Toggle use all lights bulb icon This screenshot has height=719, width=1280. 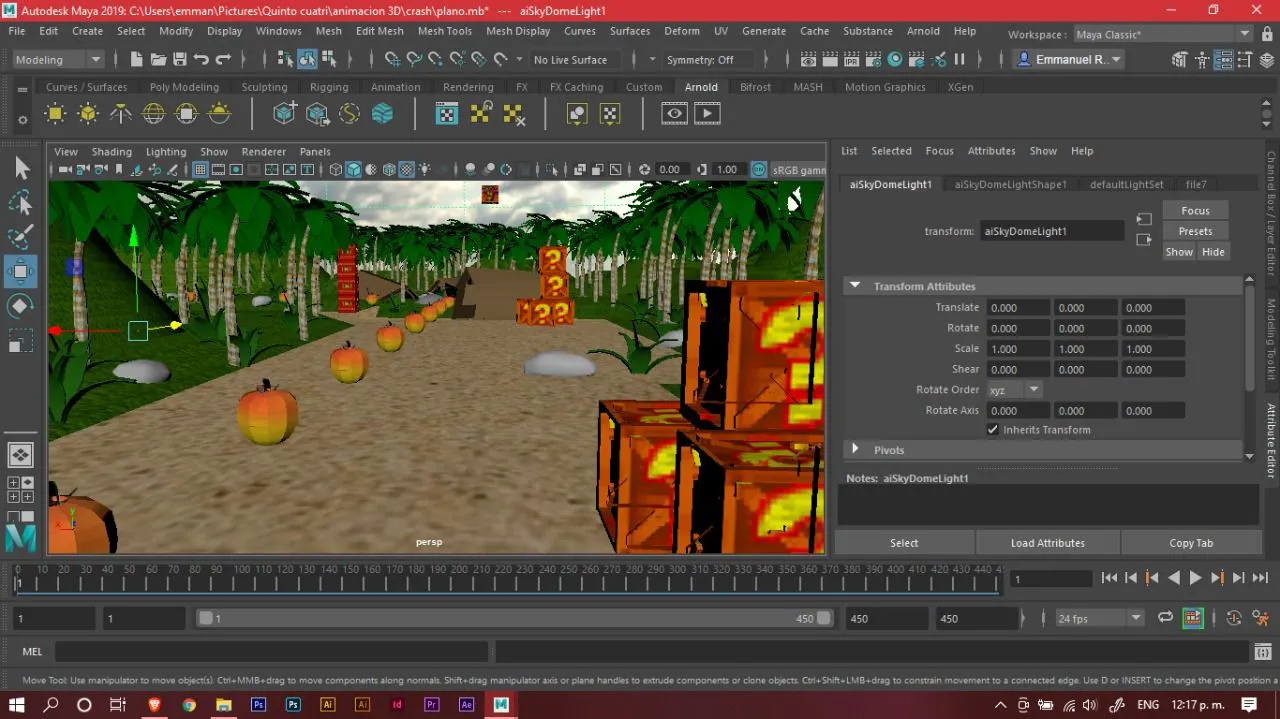[425, 170]
